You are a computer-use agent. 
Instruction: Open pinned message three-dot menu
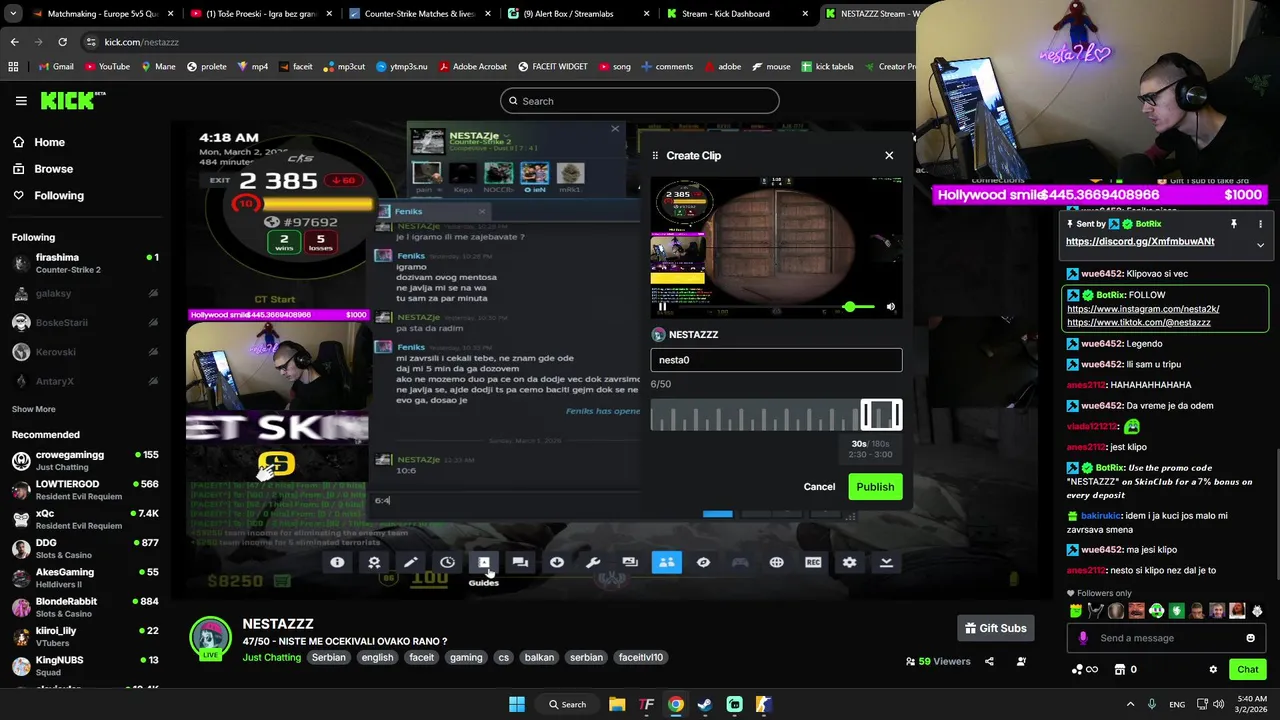[x=1260, y=224]
